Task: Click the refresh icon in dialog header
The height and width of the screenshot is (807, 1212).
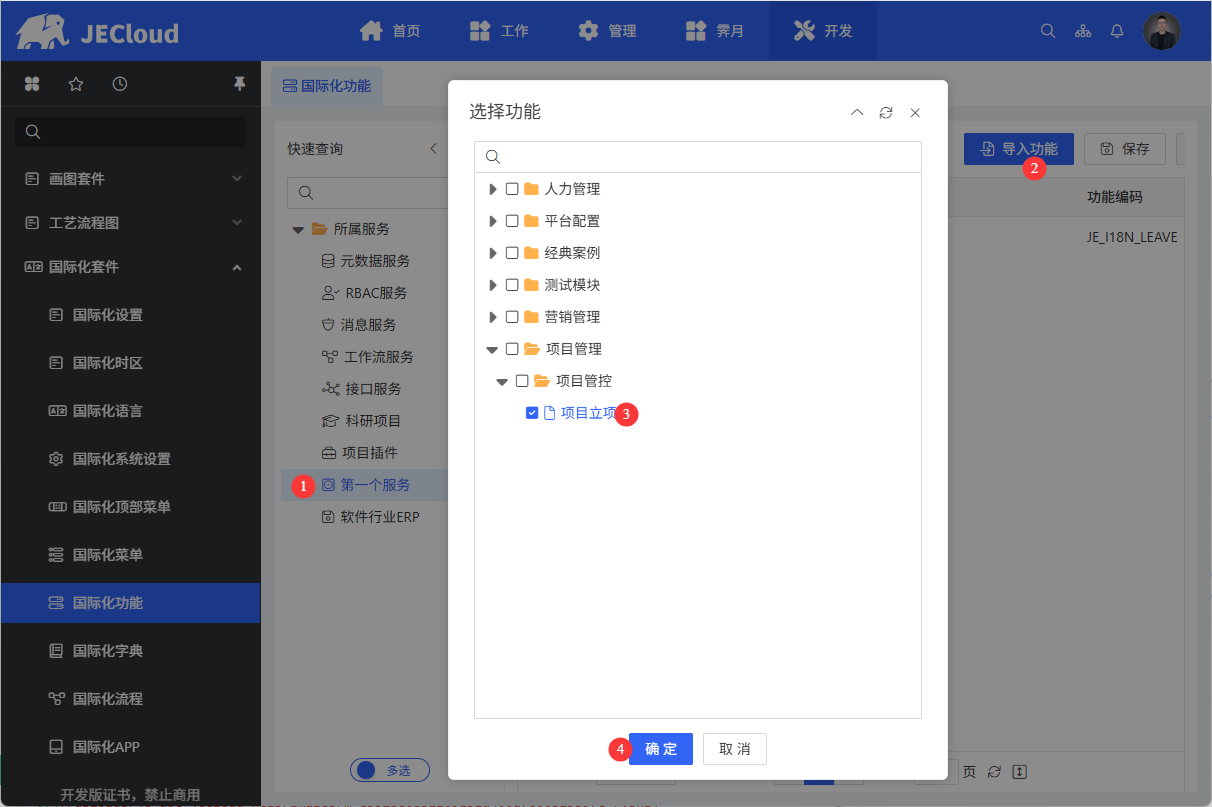Action: coord(885,113)
